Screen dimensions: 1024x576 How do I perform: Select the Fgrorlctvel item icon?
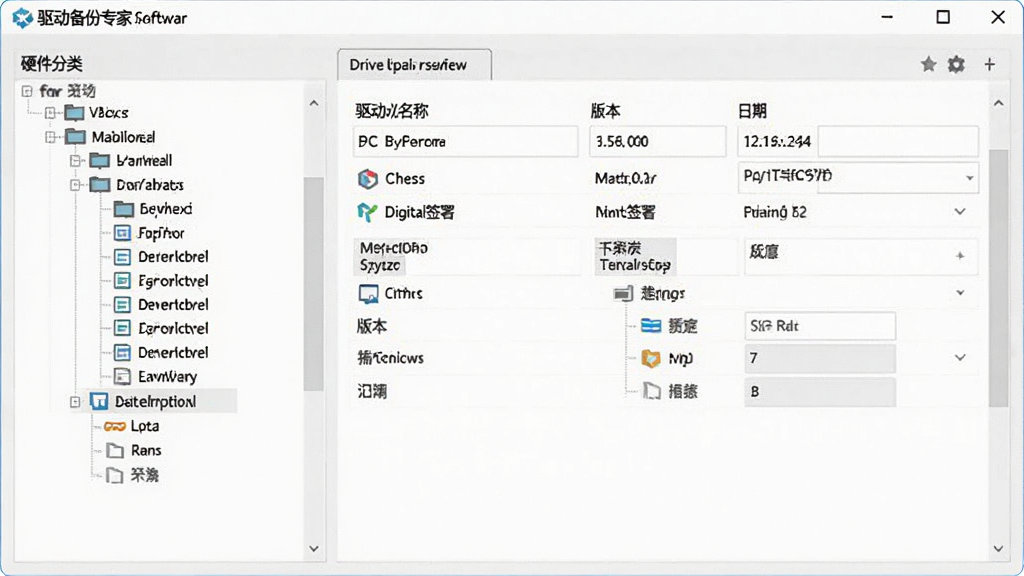[122, 281]
